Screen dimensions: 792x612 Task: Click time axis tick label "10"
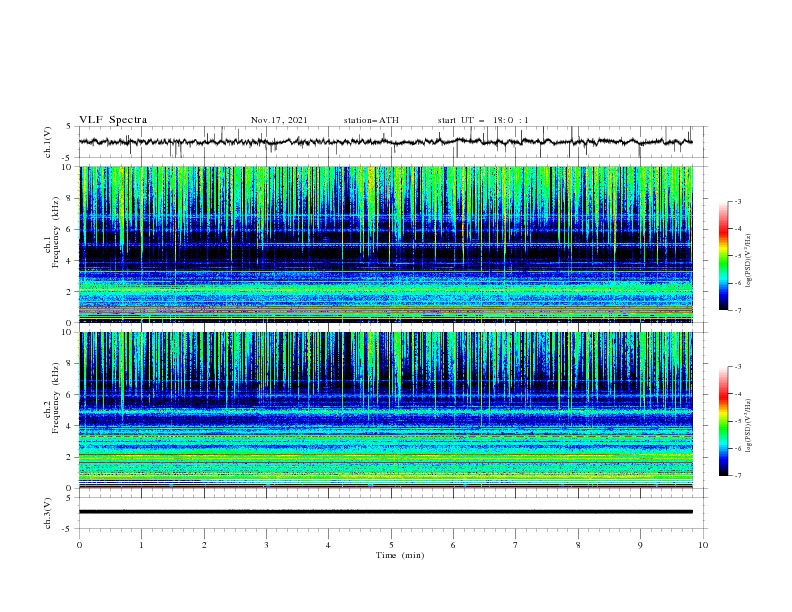[703, 545]
